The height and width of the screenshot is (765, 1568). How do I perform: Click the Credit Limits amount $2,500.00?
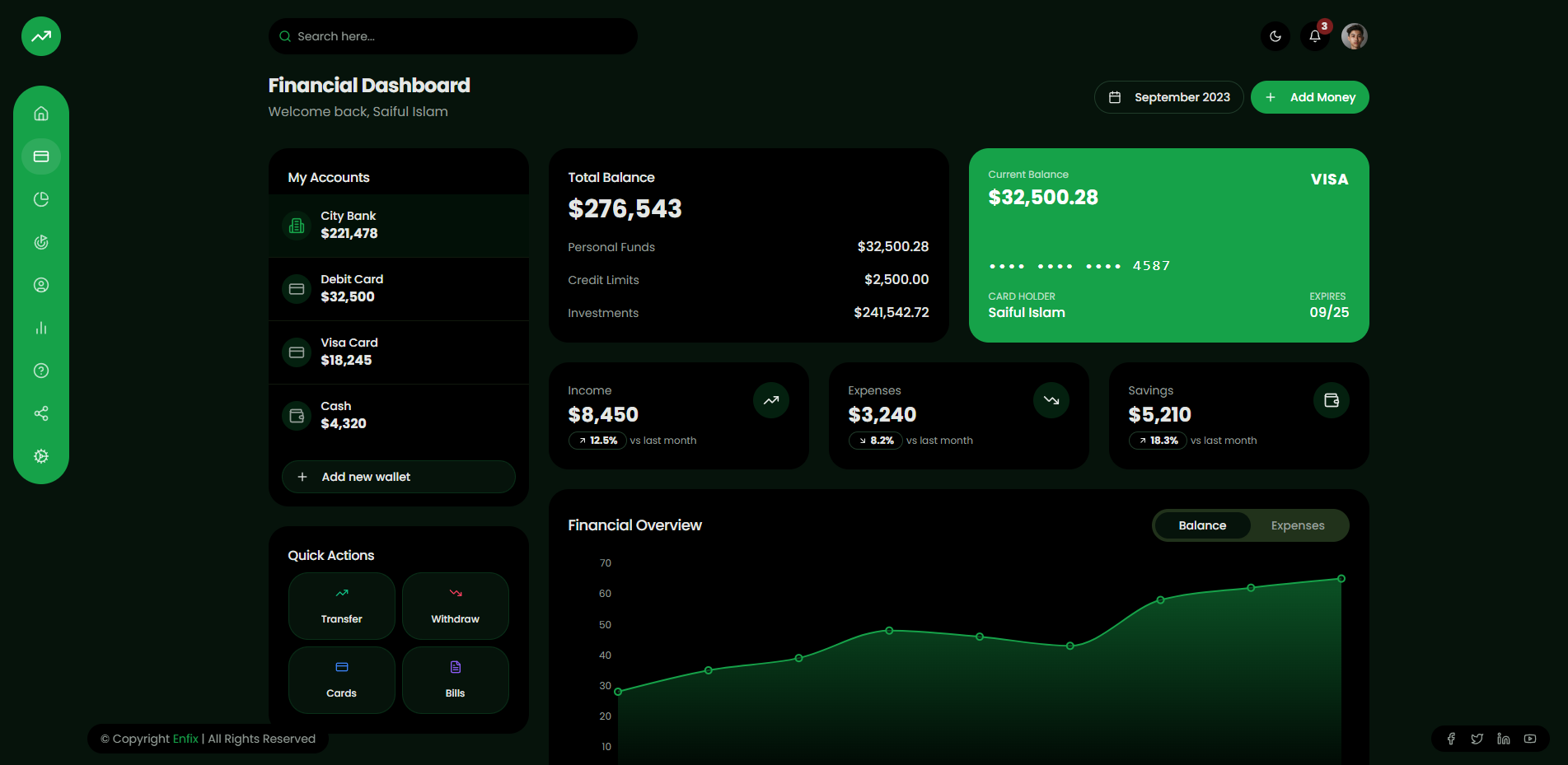coord(896,280)
